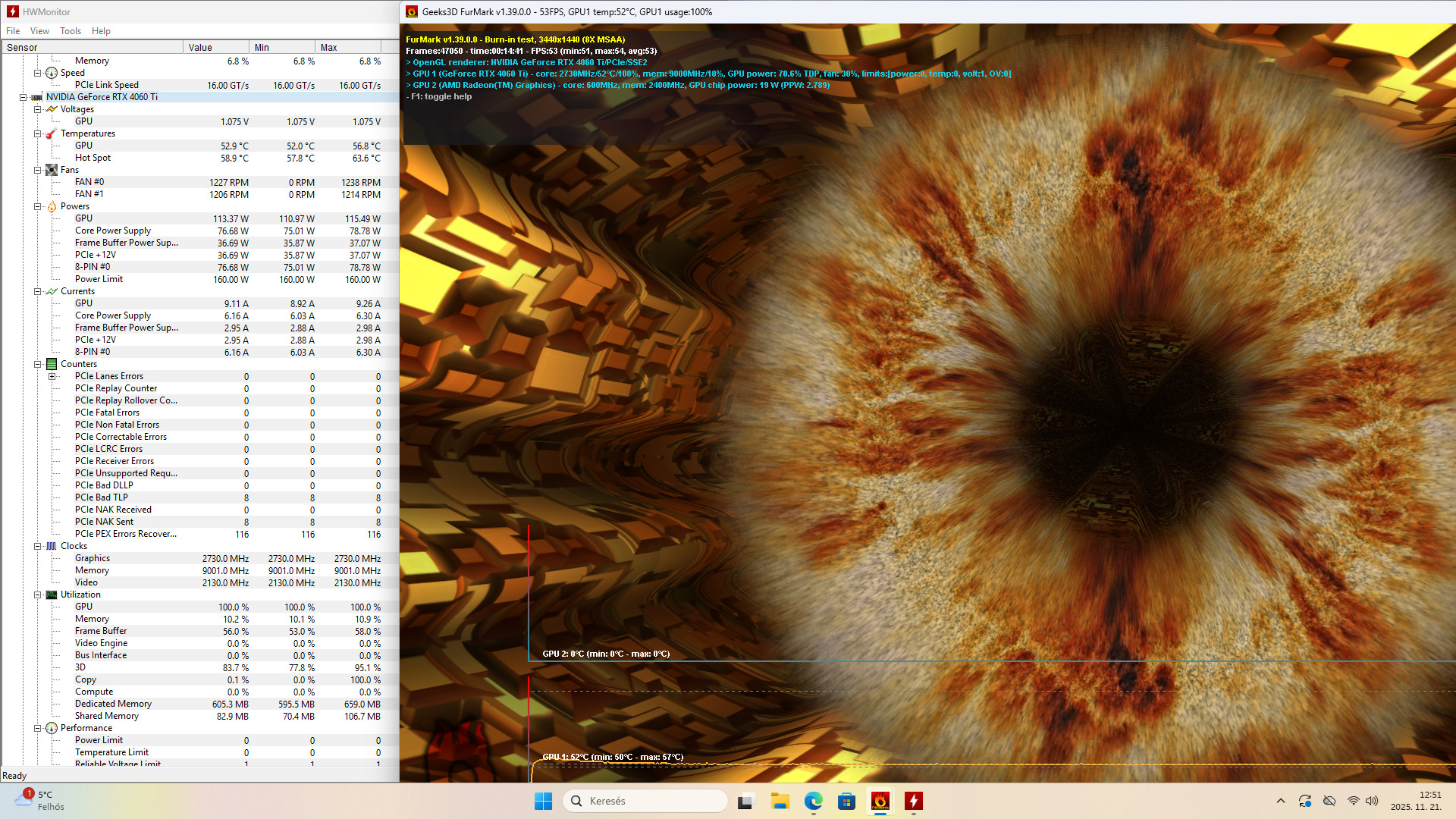Collapse the NVIDIA GeForce RTX 4060 Ti node
This screenshot has width=1456, height=819.
click(x=23, y=97)
